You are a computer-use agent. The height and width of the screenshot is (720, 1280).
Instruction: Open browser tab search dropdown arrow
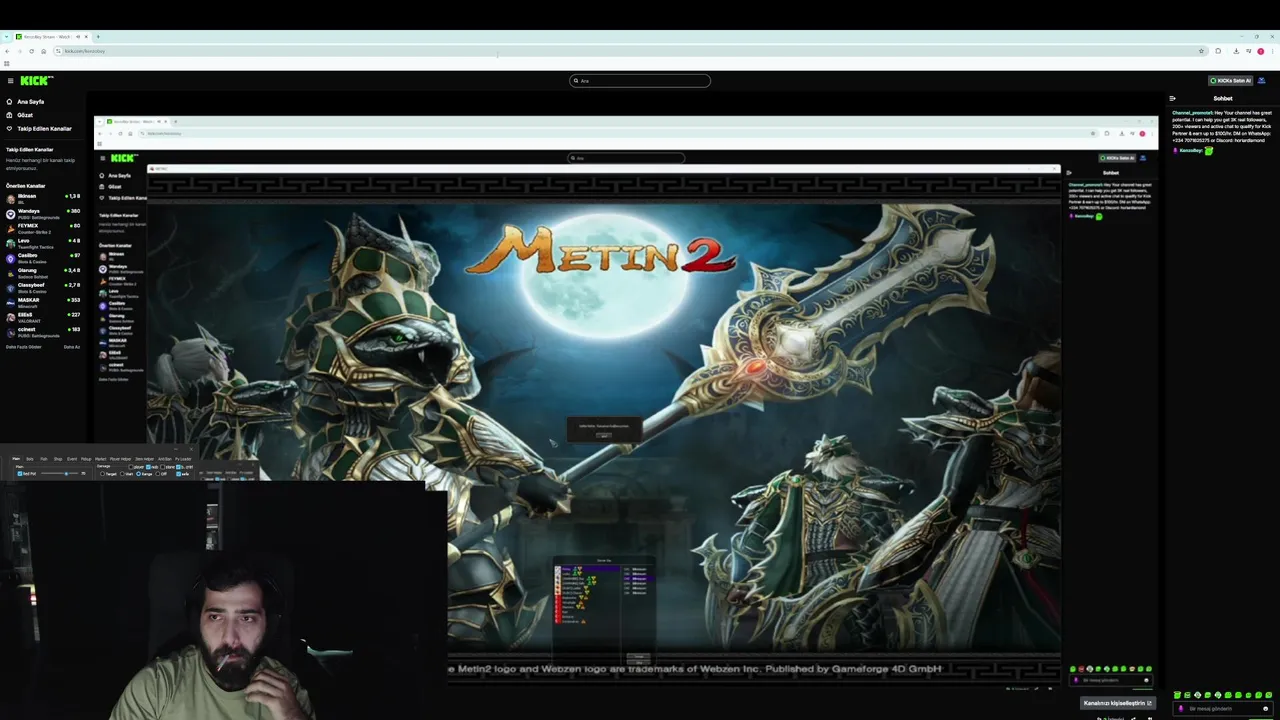(7, 37)
